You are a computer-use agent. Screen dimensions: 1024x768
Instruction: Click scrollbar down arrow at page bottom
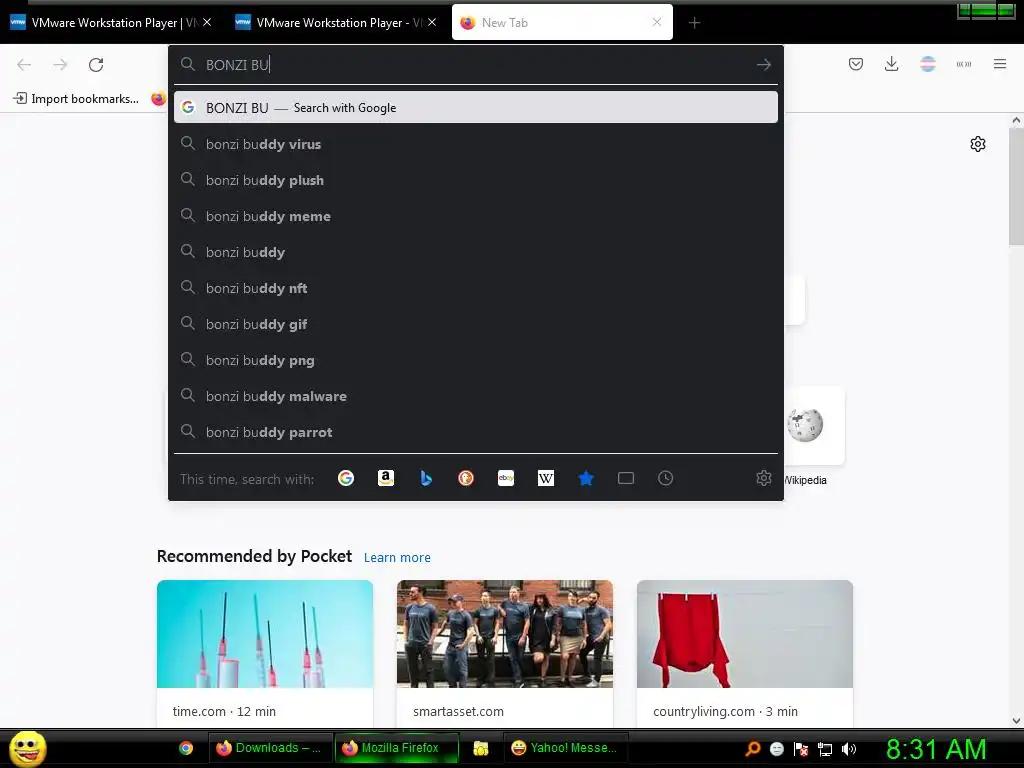pos(1016,721)
